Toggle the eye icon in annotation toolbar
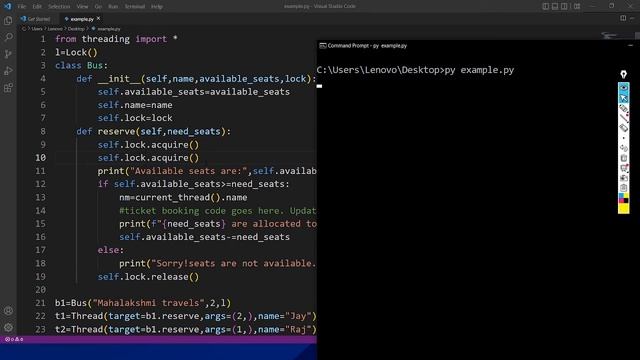Viewport: 640px width, 360px height. (623, 87)
